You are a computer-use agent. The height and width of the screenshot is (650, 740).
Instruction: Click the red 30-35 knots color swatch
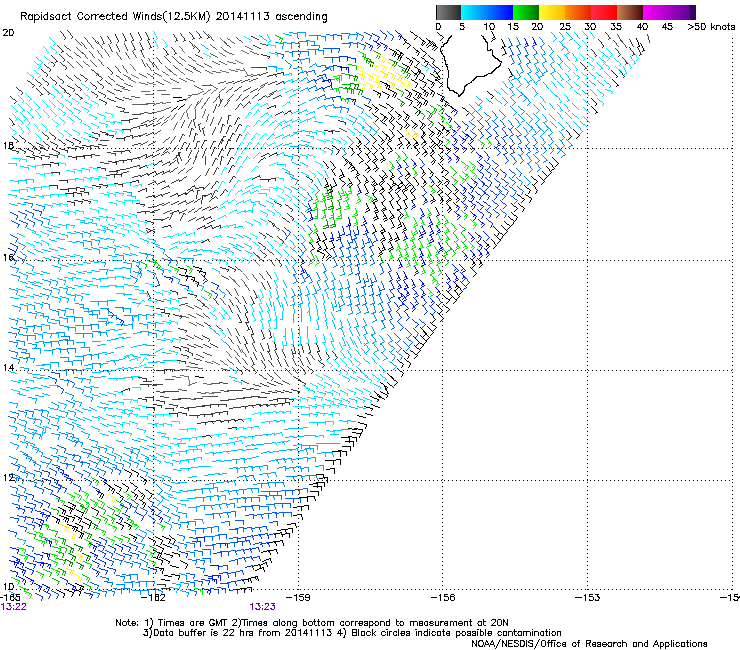604,12
